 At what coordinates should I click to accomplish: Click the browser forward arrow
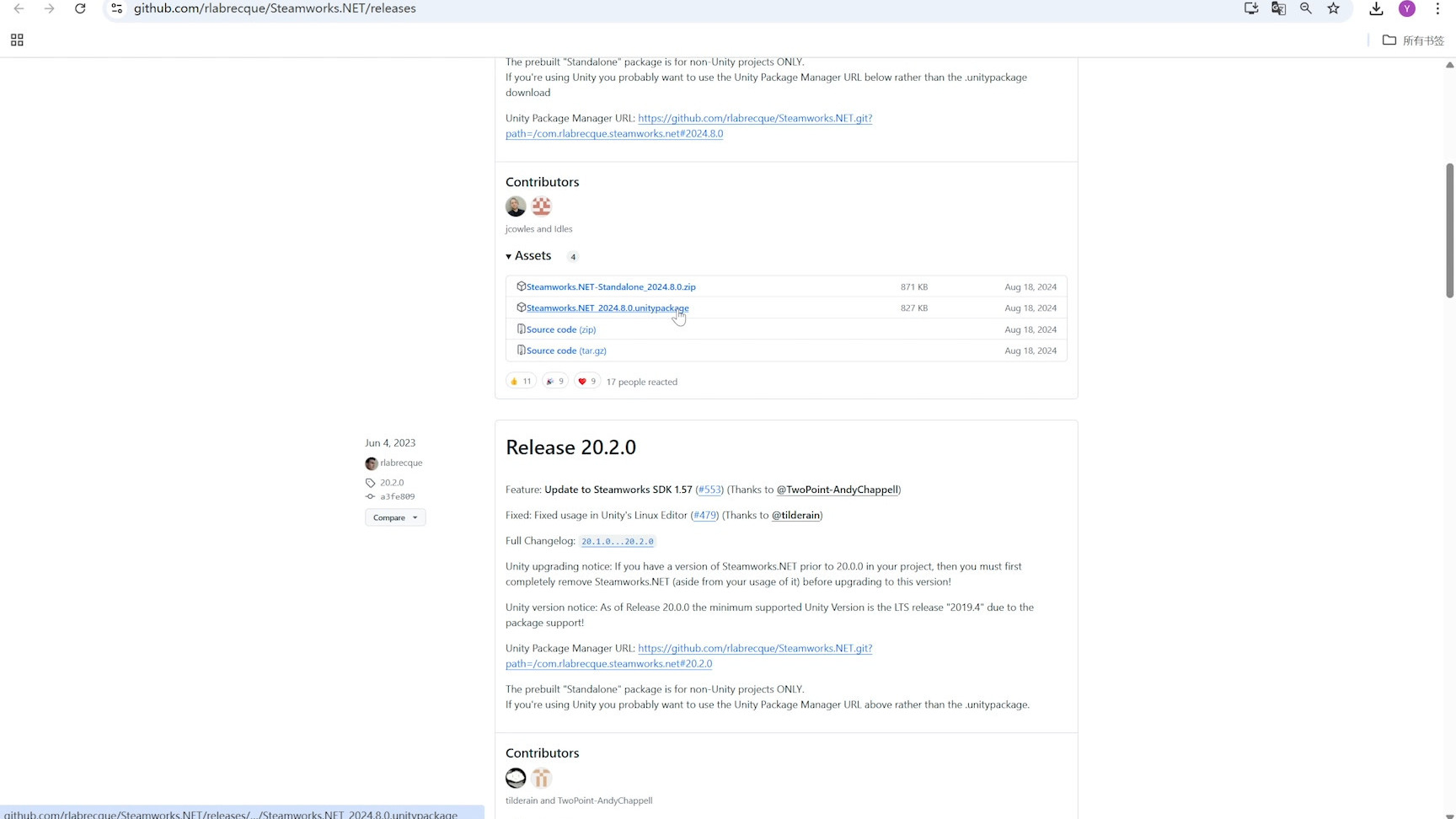click(x=49, y=8)
